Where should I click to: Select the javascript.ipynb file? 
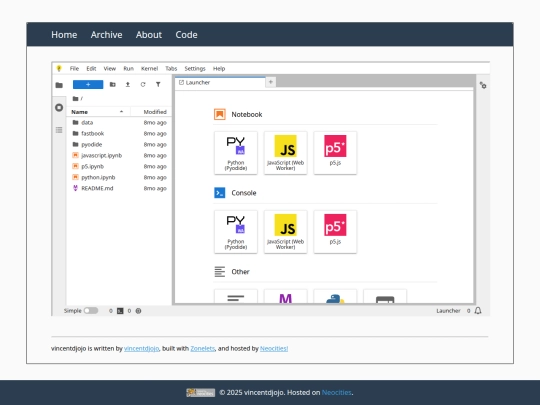click(119, 156)
